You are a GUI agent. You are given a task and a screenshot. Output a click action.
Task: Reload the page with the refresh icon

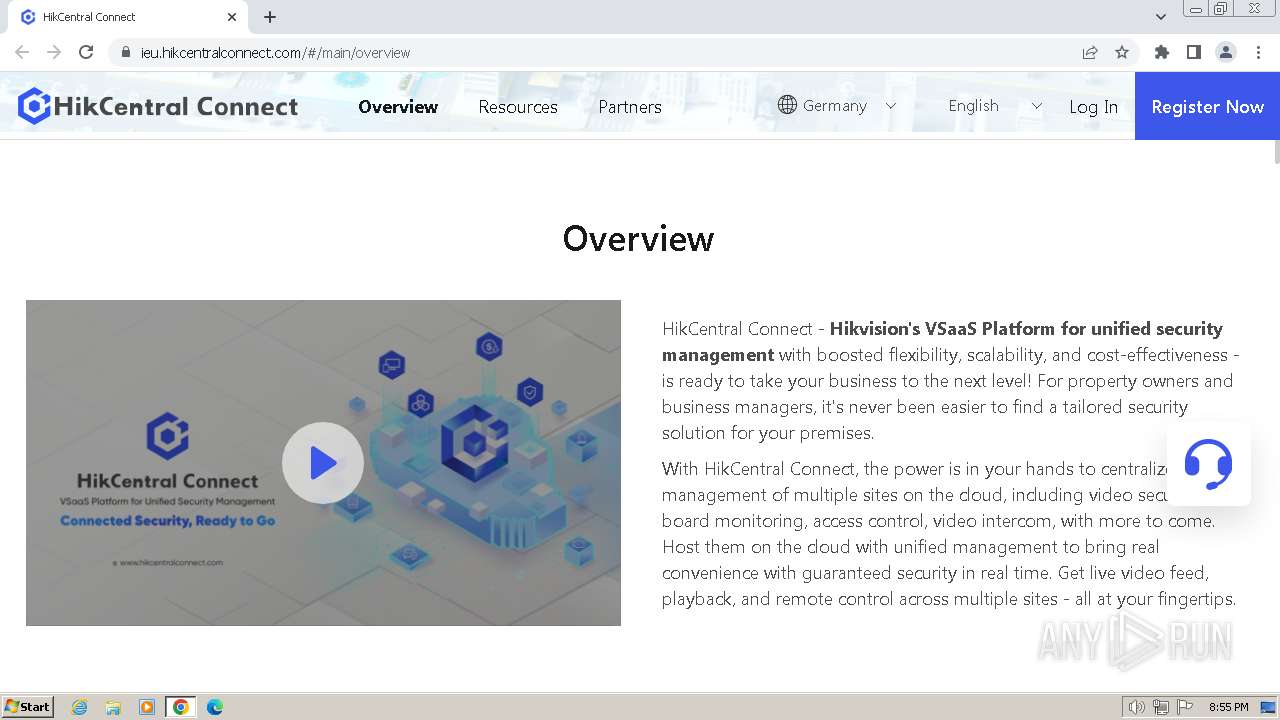pyautogui.click(x=86, y=52)
